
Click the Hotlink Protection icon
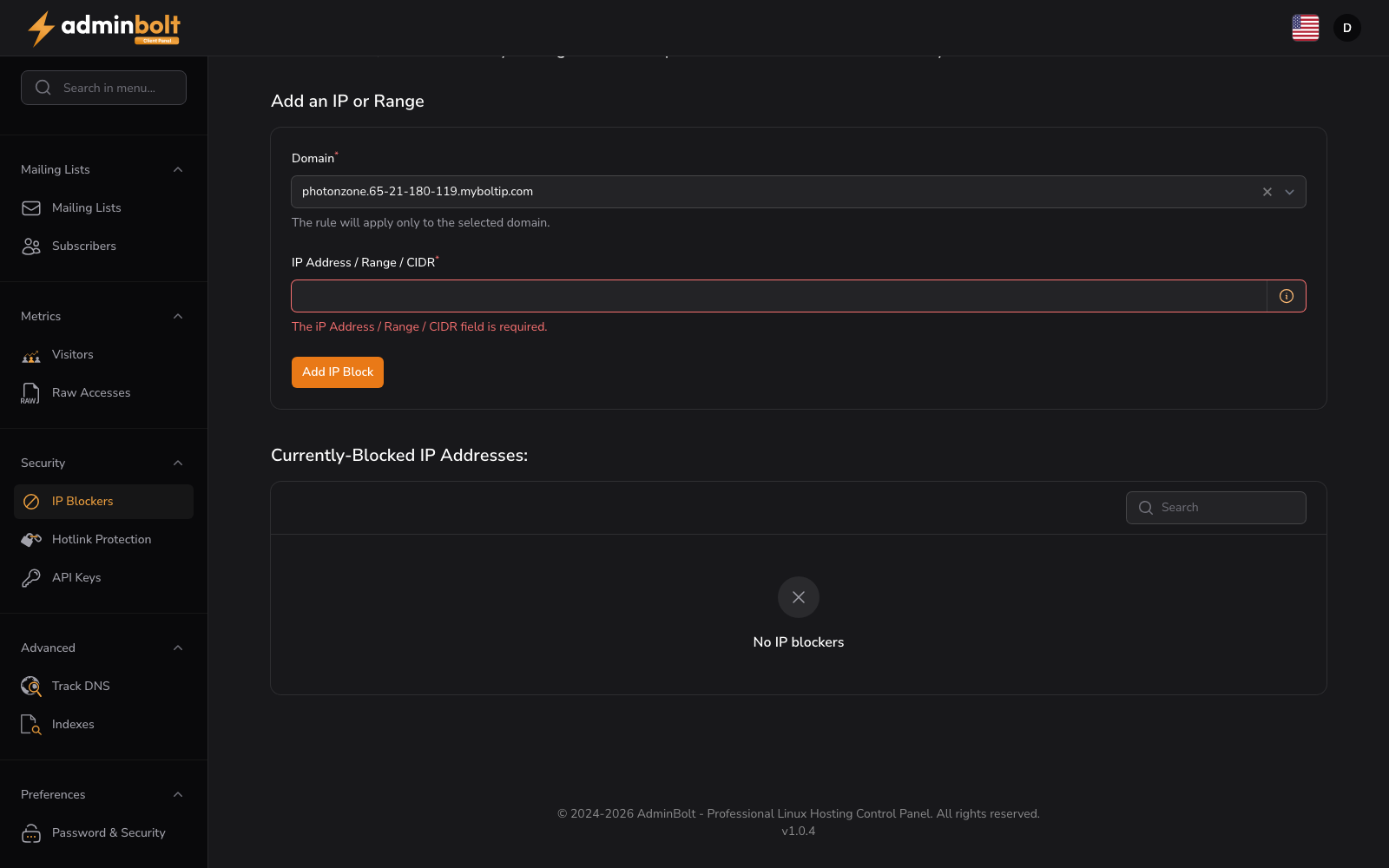point(31,540)
